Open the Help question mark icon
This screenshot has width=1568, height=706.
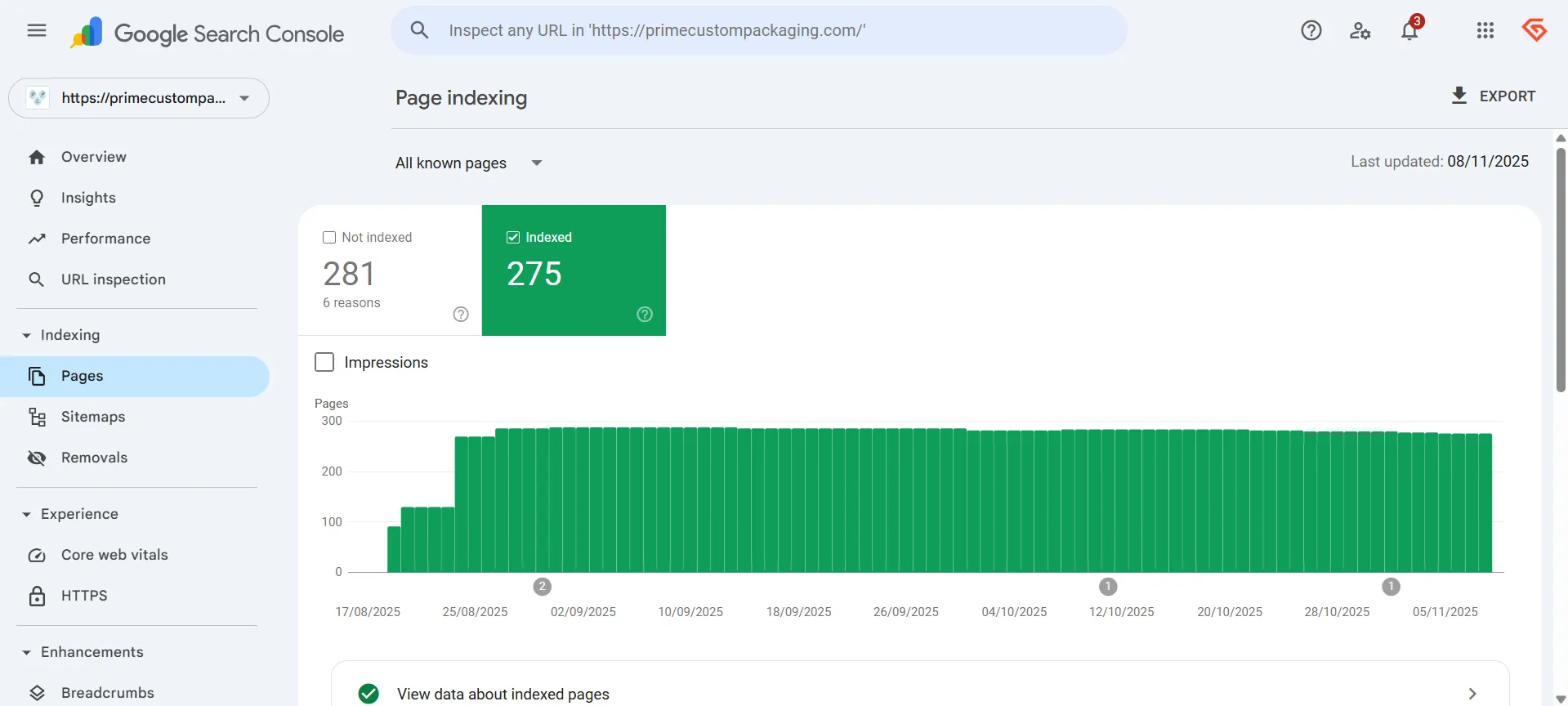1311,31
